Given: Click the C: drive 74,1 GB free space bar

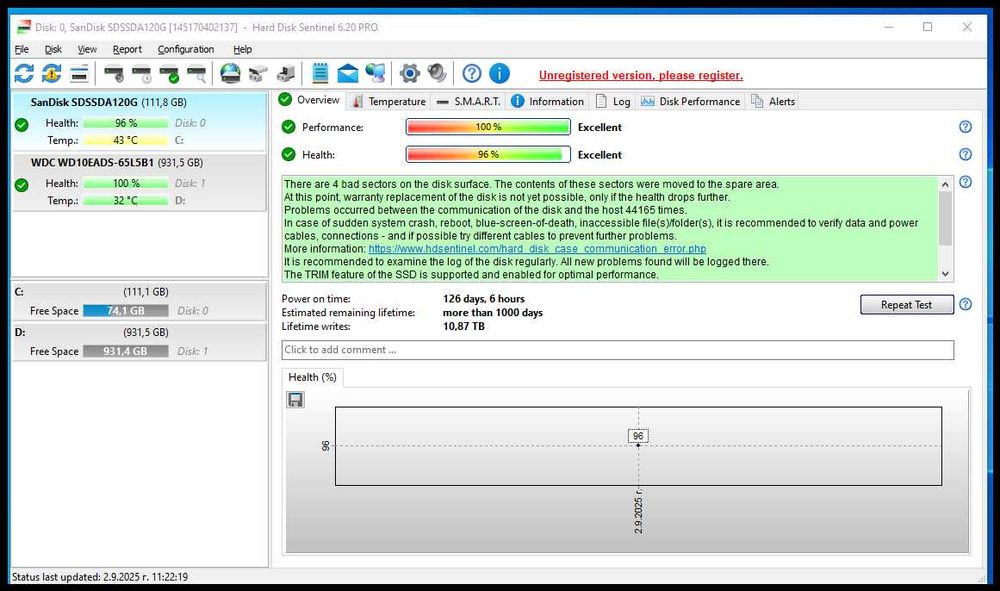Looking at the screenshot, I should 126,311.
